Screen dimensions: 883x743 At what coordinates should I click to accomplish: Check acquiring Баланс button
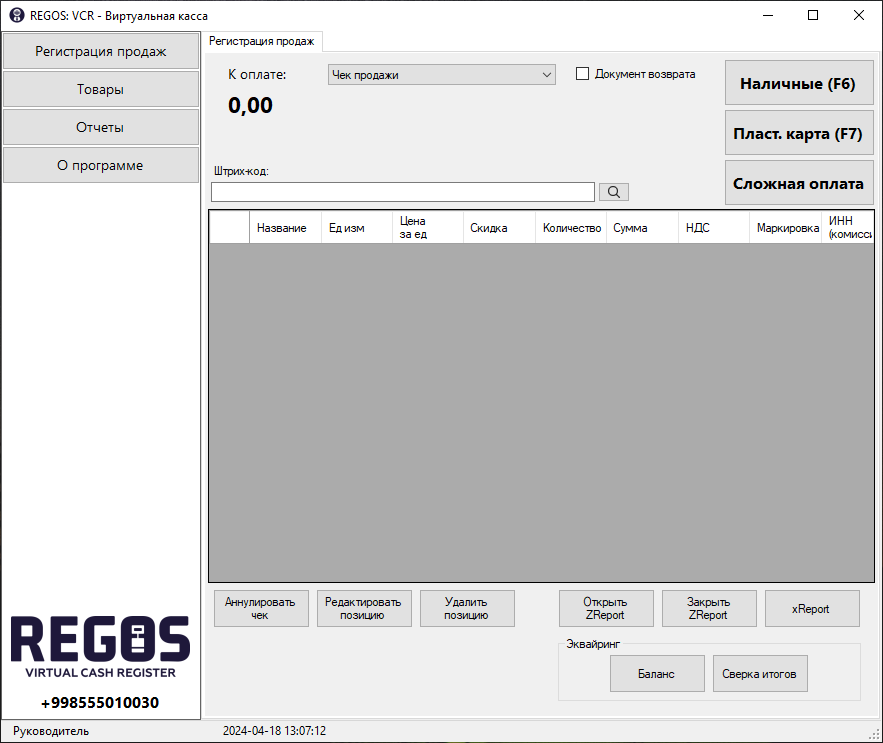tap(656, 674)
